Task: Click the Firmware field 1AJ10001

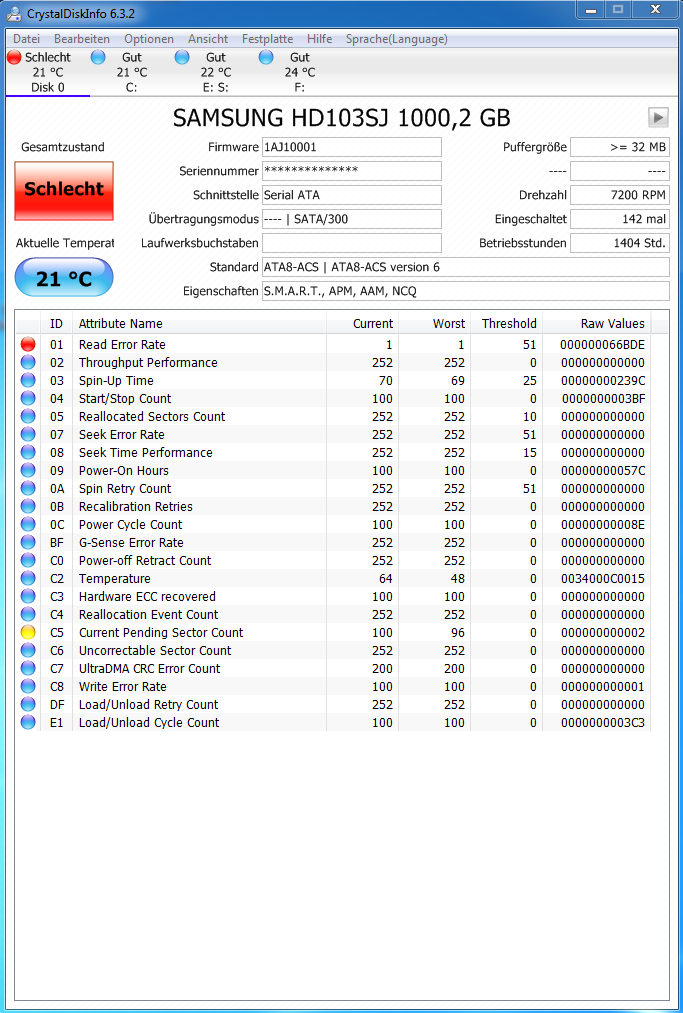Action: (x=352, y=147)
